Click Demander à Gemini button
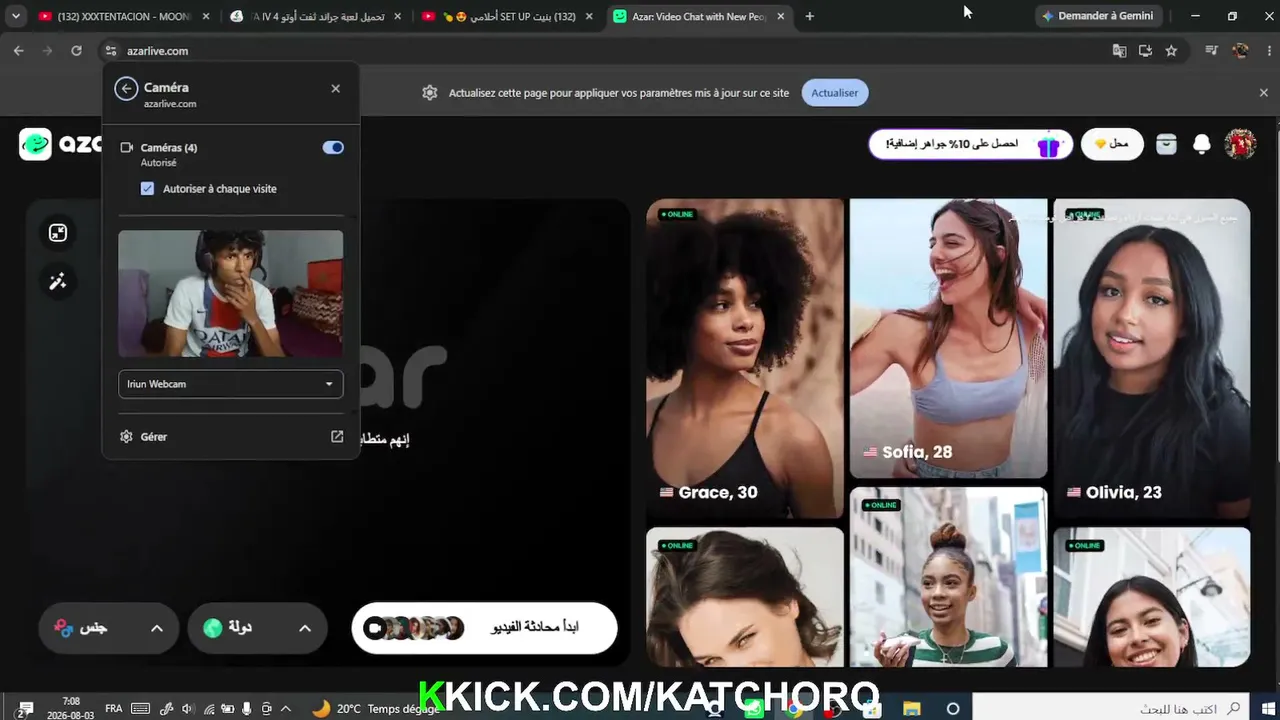This screenshot has height=720, width=1280. 1098,16
